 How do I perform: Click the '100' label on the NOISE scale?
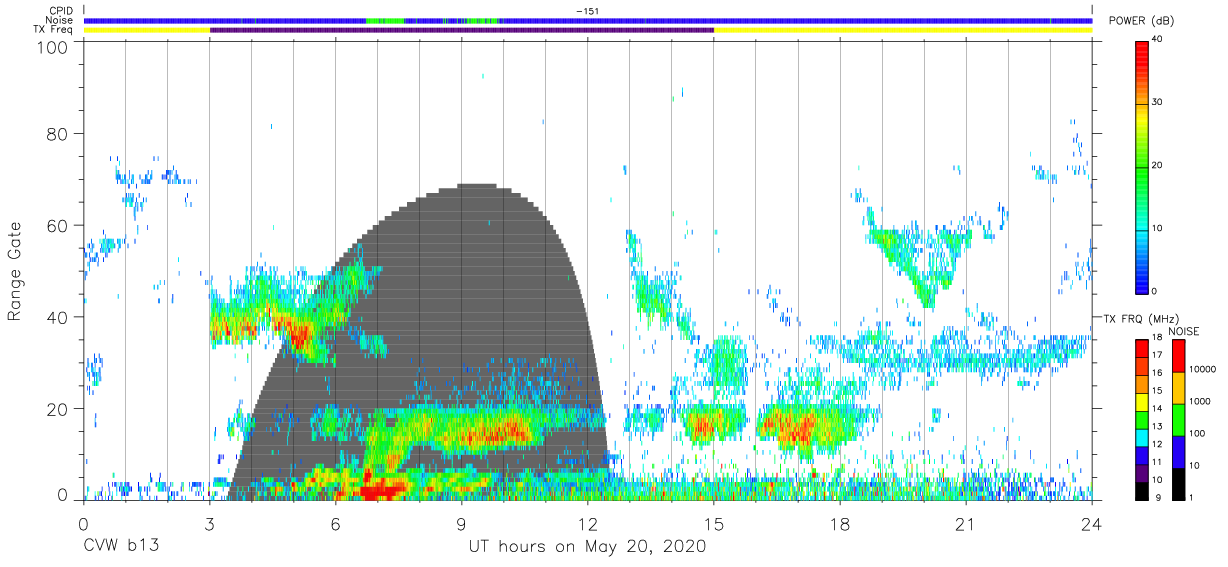pos(1197,434)
